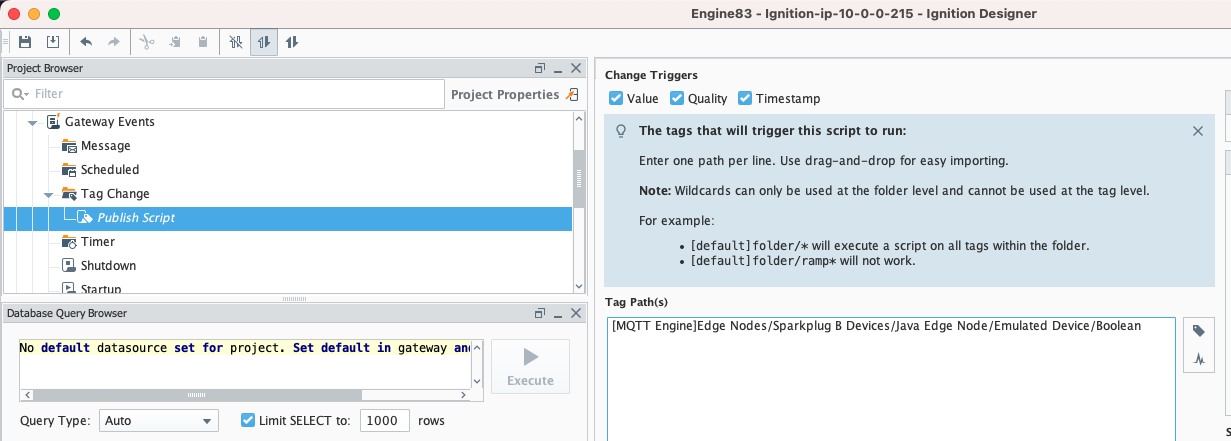Toggle the Quality change trigger checkbox
The image size is (1231, 441).
coord(677,99)
